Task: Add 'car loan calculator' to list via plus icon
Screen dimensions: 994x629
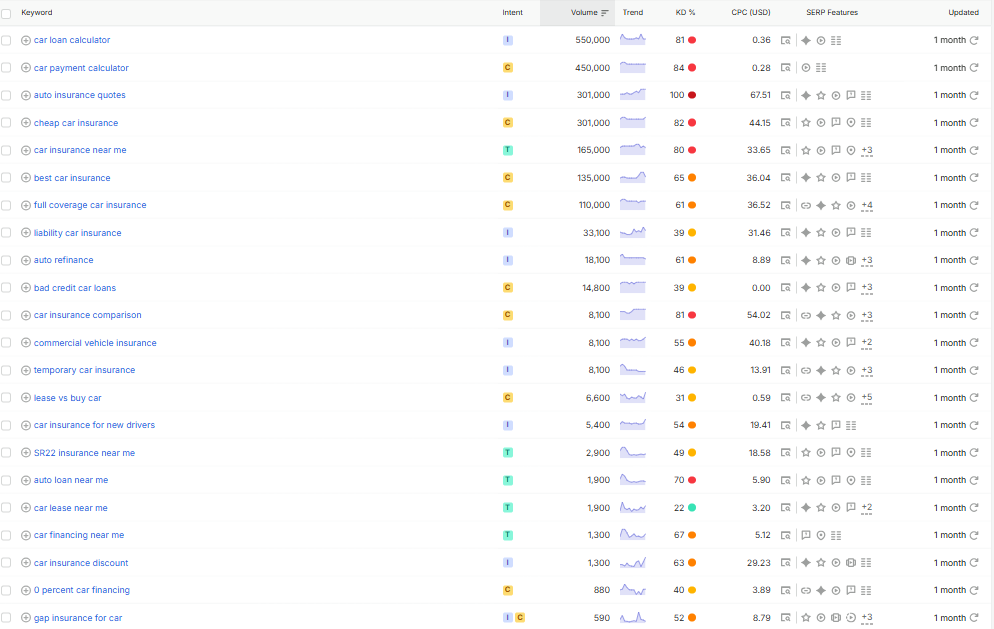Action: (26, 40)
